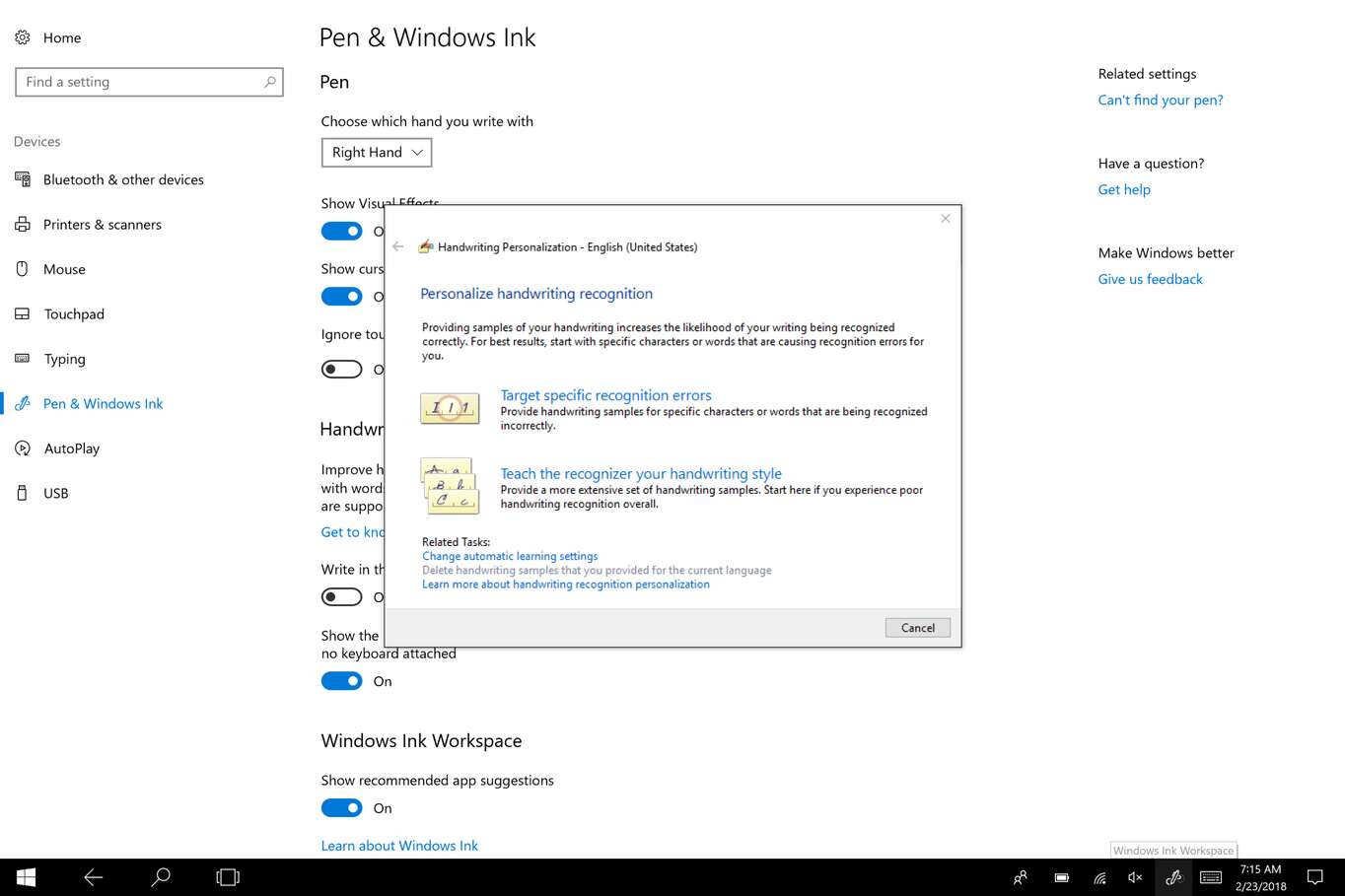
Task: Open the Windows Start menu
Action: coord(27,877)
